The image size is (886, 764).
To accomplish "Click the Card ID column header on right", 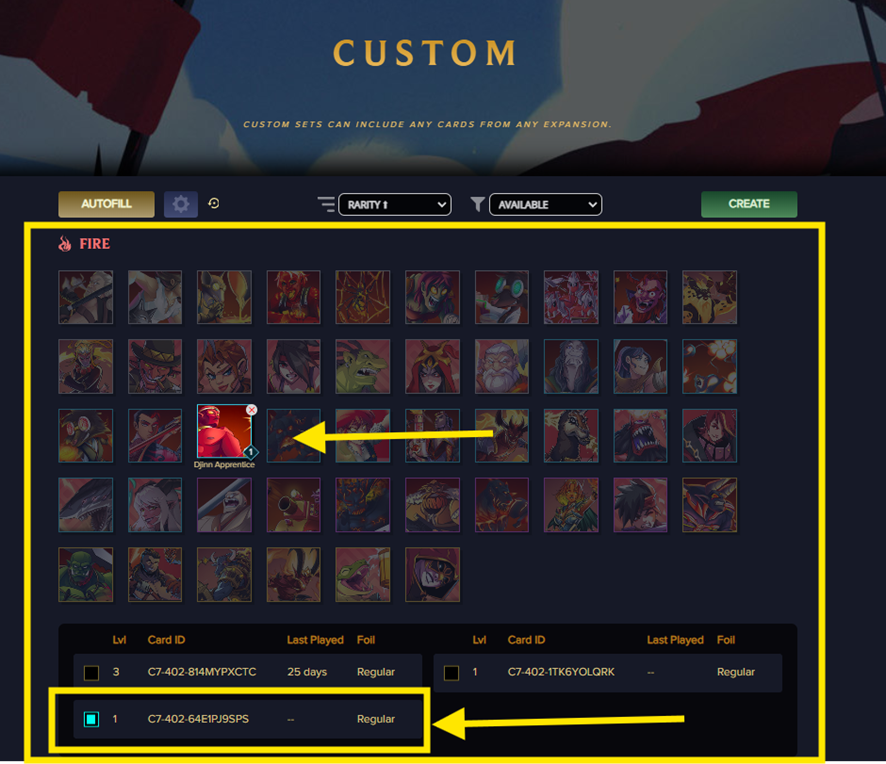I will tap(526, 640).
